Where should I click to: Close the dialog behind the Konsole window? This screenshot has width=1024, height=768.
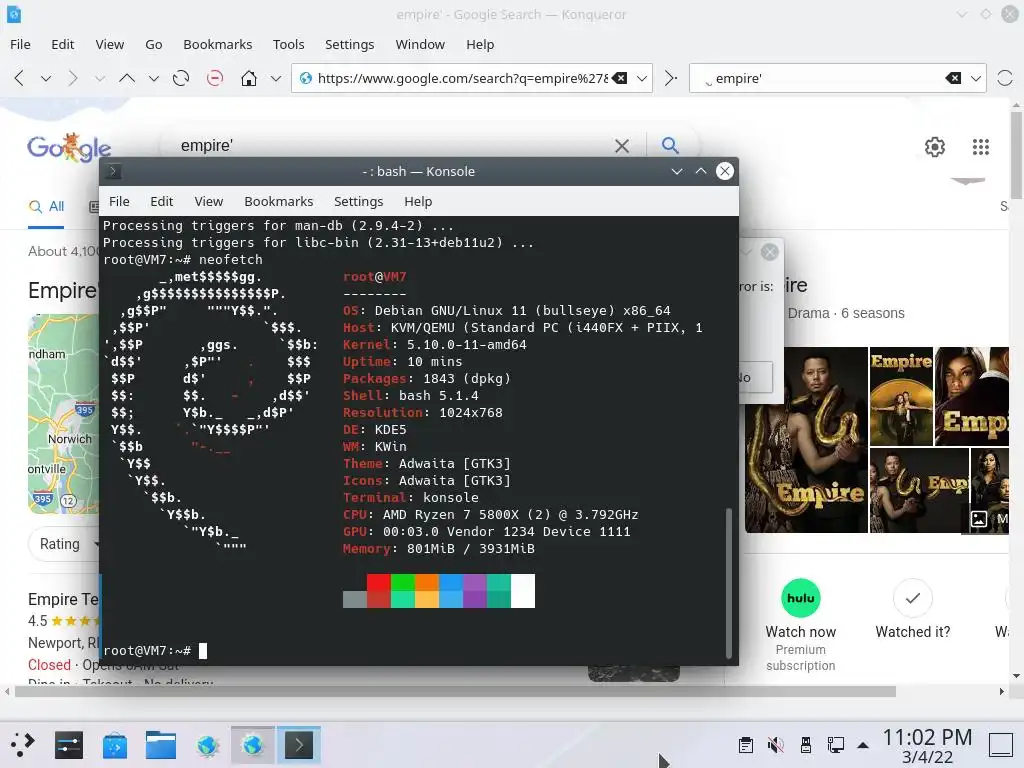point(770,252)
